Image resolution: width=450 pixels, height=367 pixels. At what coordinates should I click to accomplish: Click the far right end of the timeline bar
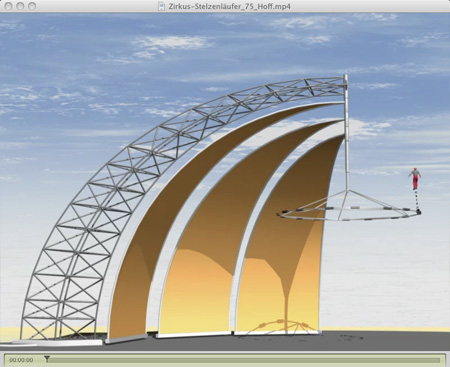[x=439, y=360]
